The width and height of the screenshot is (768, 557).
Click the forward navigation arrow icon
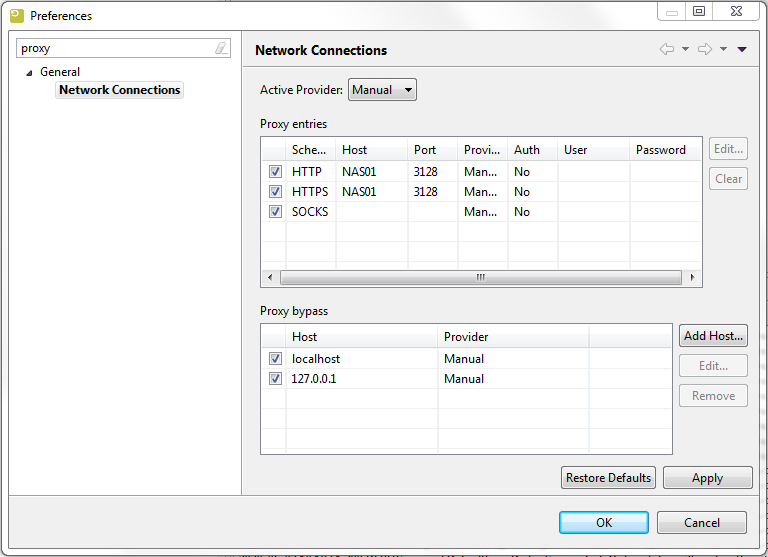(x=704, y=49)
